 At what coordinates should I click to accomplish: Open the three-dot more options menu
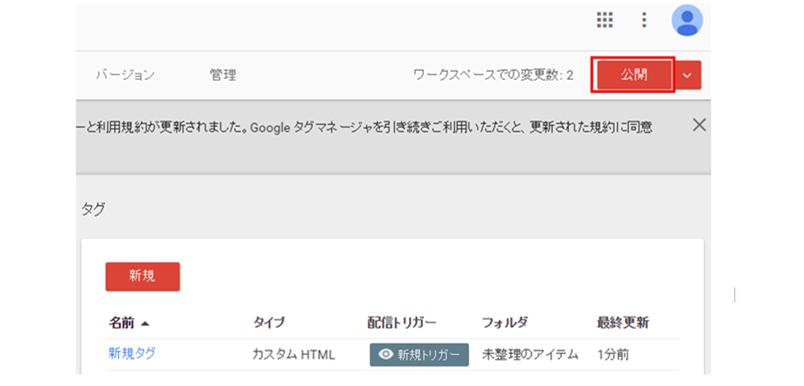pos(645,20)
